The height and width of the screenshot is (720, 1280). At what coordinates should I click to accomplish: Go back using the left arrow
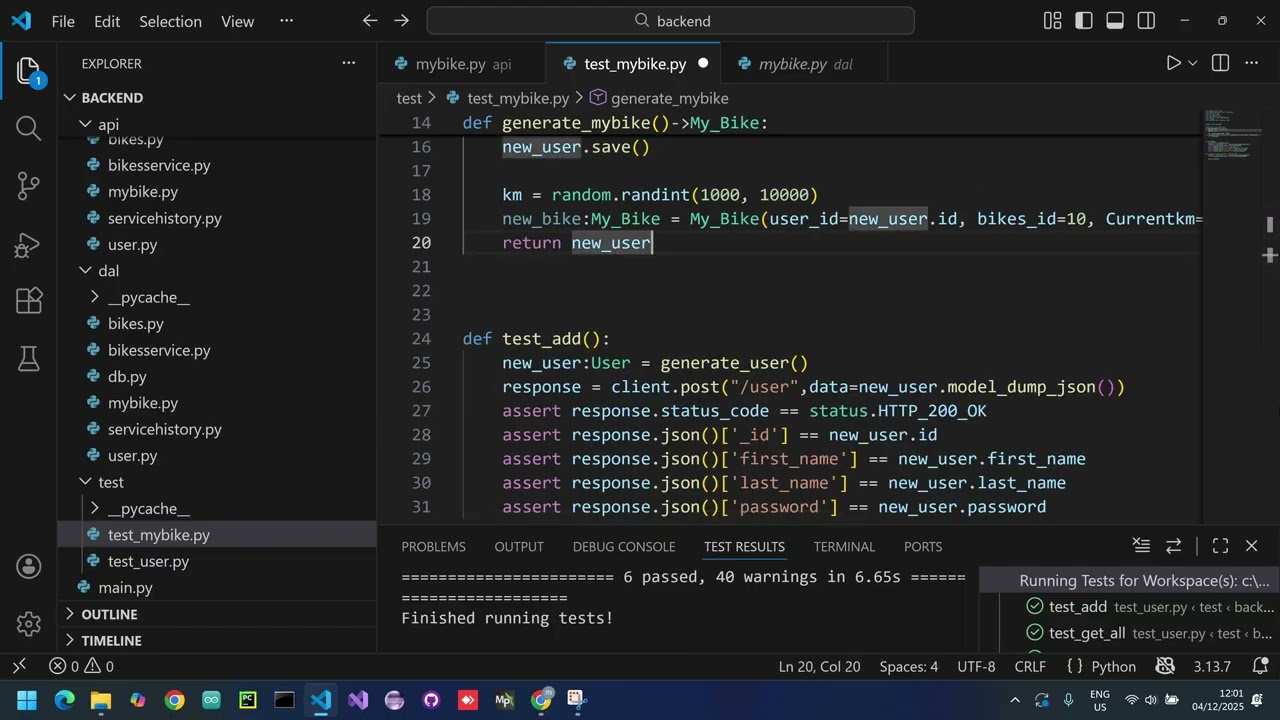click(369, 20)
